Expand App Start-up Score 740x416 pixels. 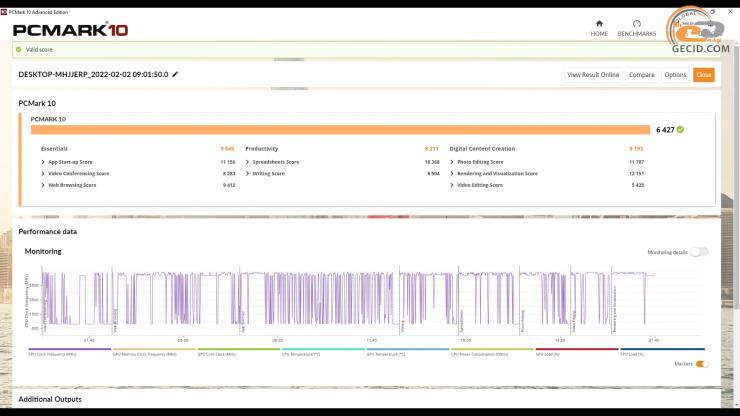(43, 162)
